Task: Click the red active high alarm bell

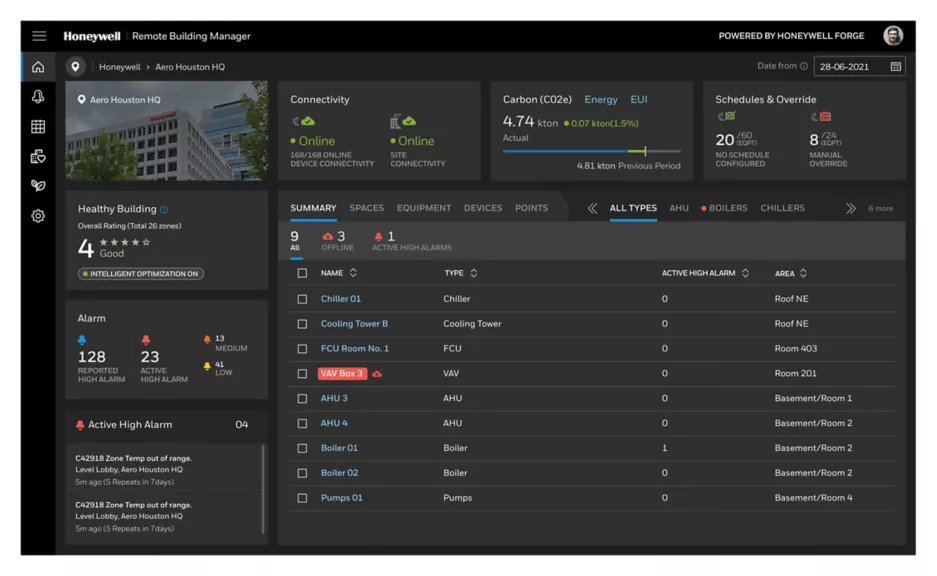Action: pos(145,340)
